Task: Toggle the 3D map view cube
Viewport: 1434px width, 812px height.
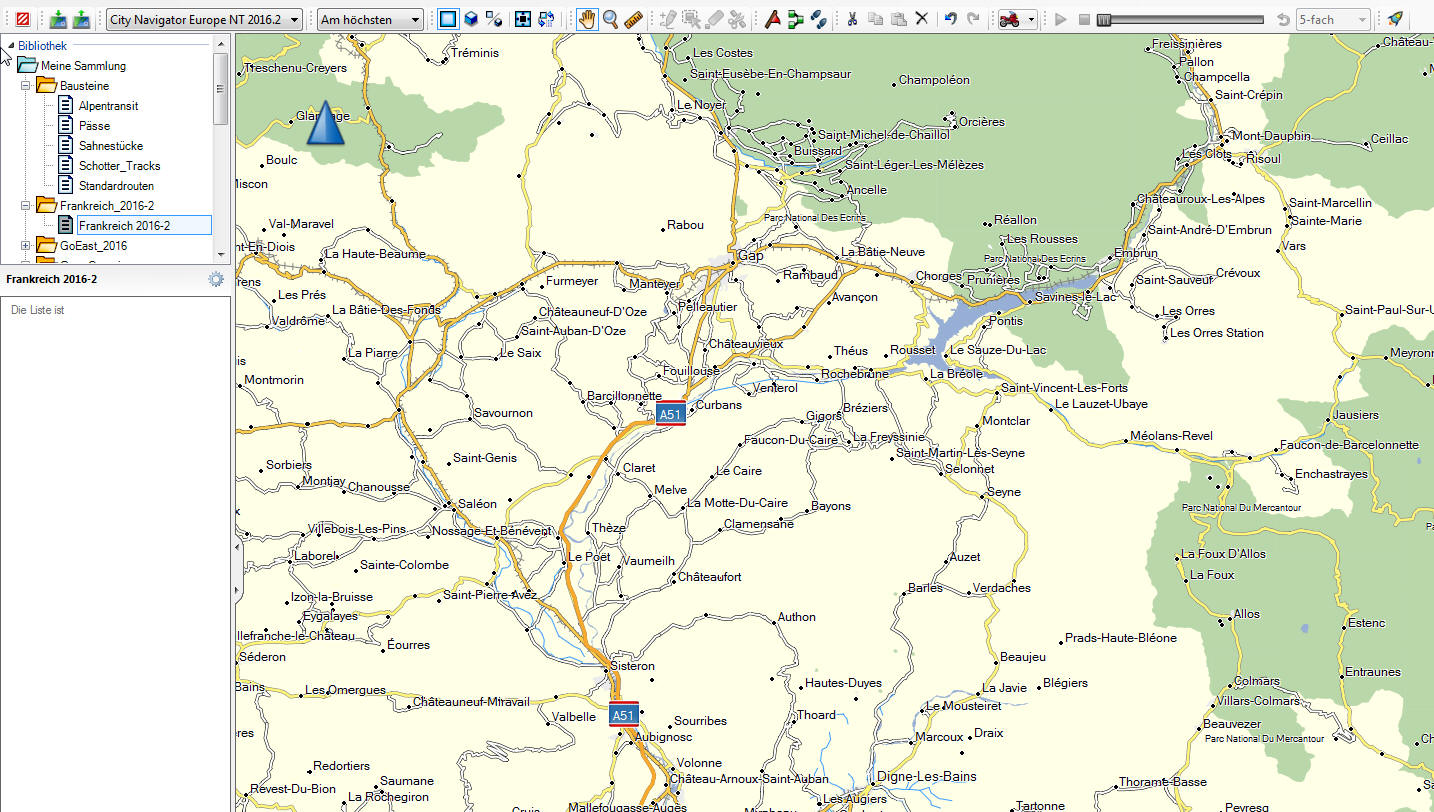Action: (x=470, y=19)
